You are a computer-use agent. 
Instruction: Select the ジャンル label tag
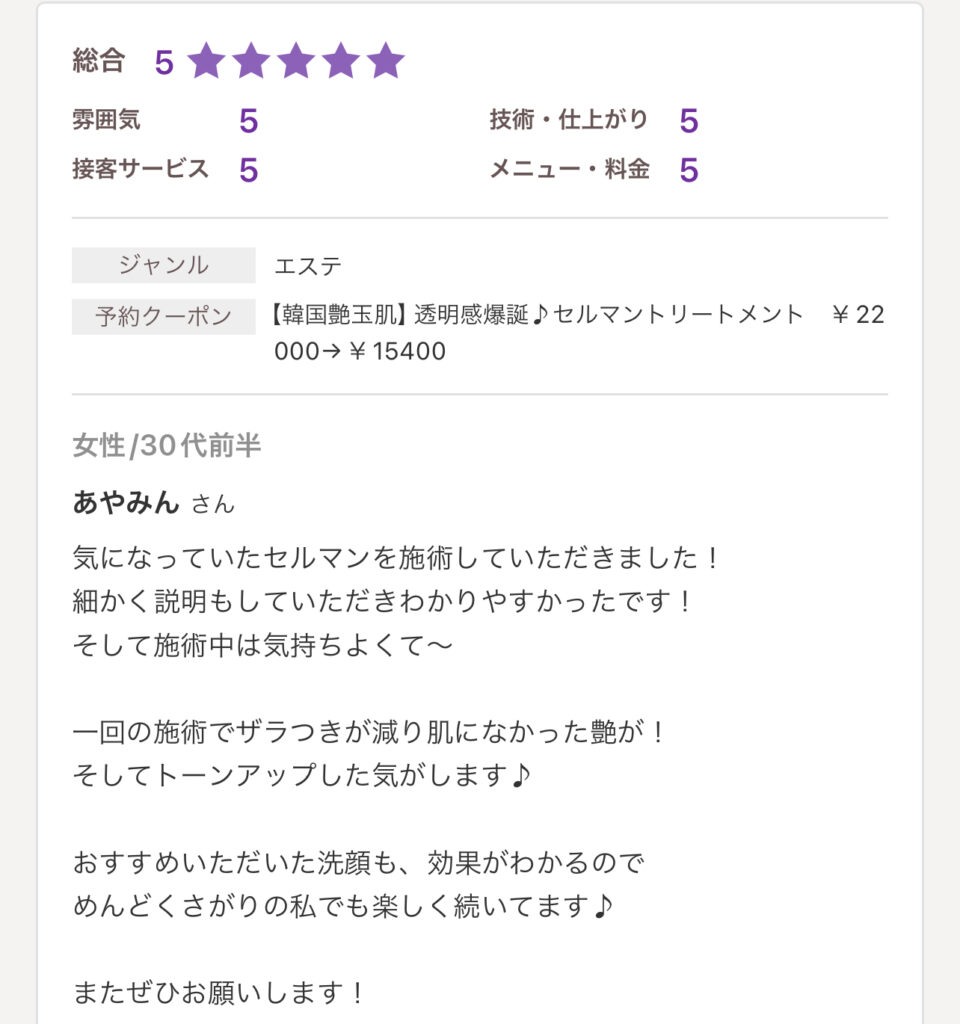coord(164,265)
